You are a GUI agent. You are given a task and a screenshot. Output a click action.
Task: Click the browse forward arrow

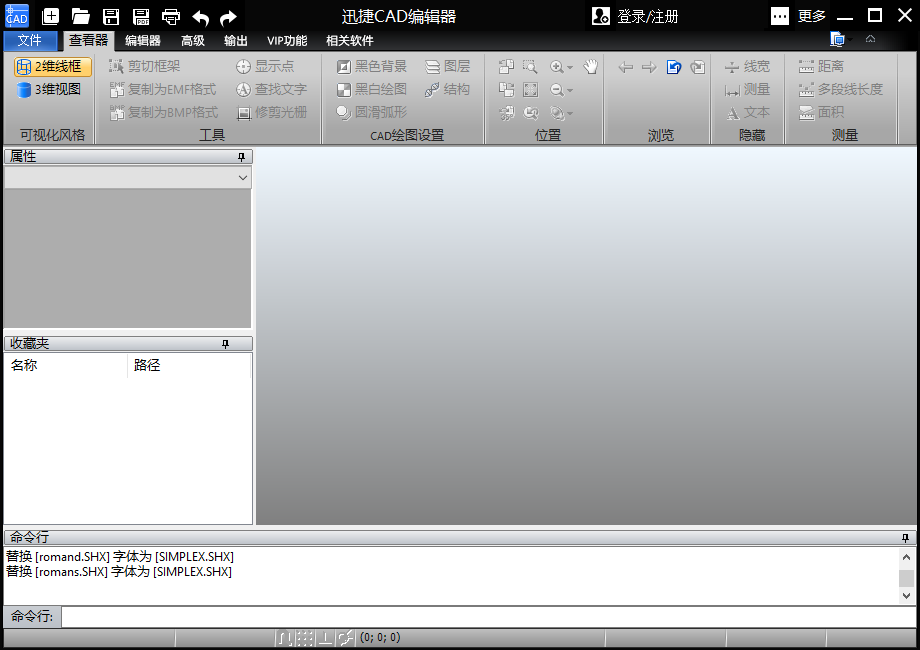coord(649,67)
